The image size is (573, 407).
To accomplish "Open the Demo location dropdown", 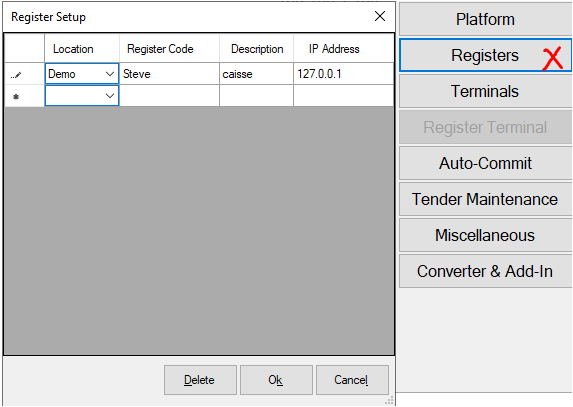I will [x=110, y=74].
